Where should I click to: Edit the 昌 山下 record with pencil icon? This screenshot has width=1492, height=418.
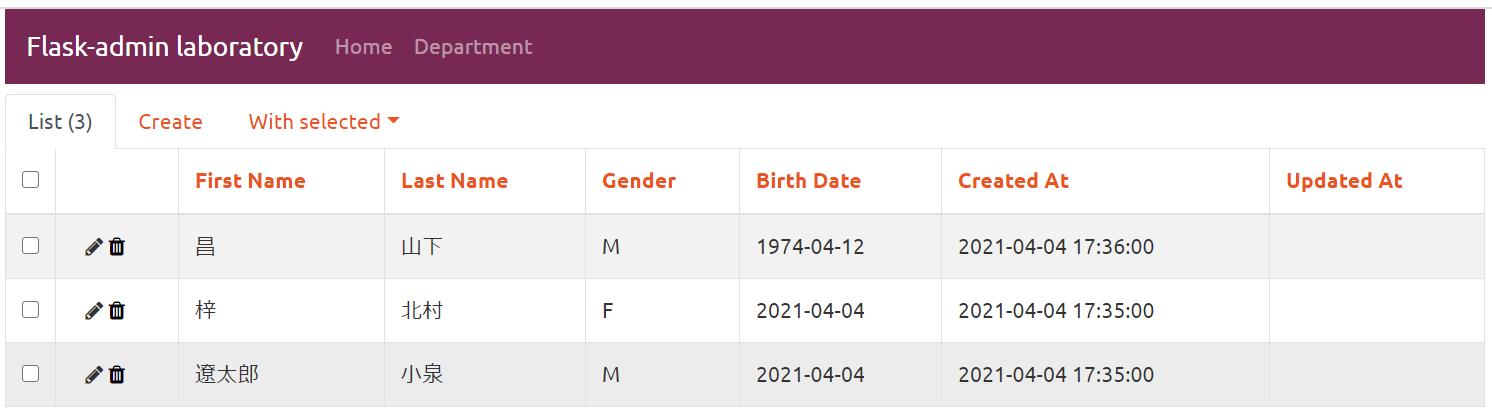(x=94, y=246)
